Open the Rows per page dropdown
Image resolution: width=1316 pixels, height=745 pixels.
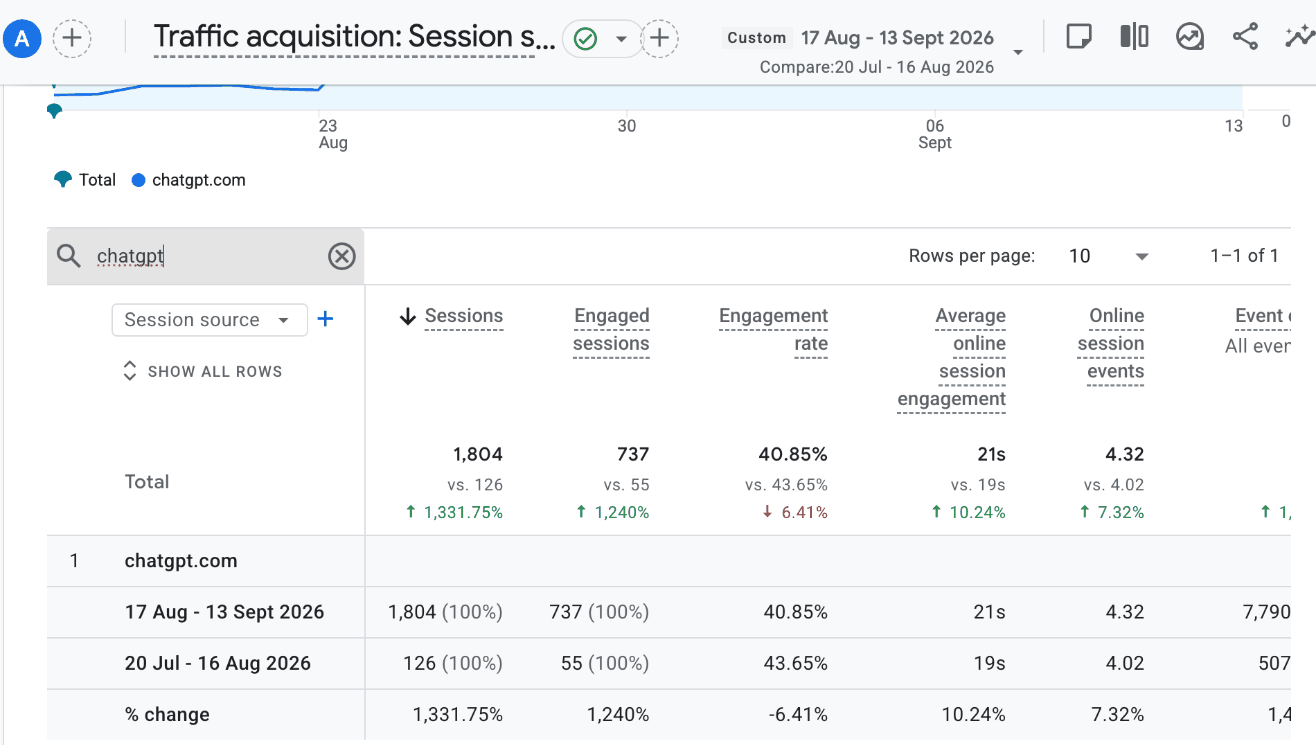(x=1109, y=256)
